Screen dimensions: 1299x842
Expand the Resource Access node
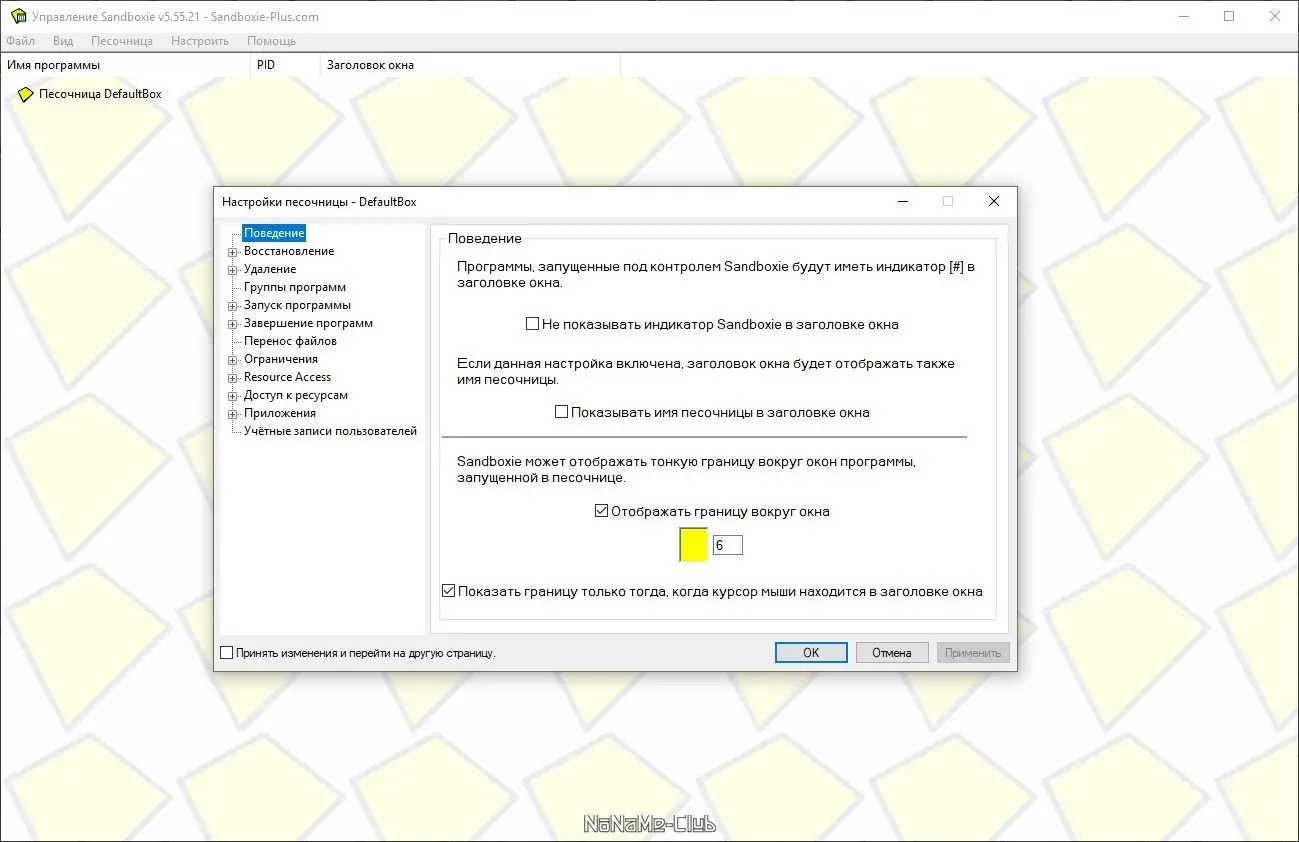[x=232, y=377]
